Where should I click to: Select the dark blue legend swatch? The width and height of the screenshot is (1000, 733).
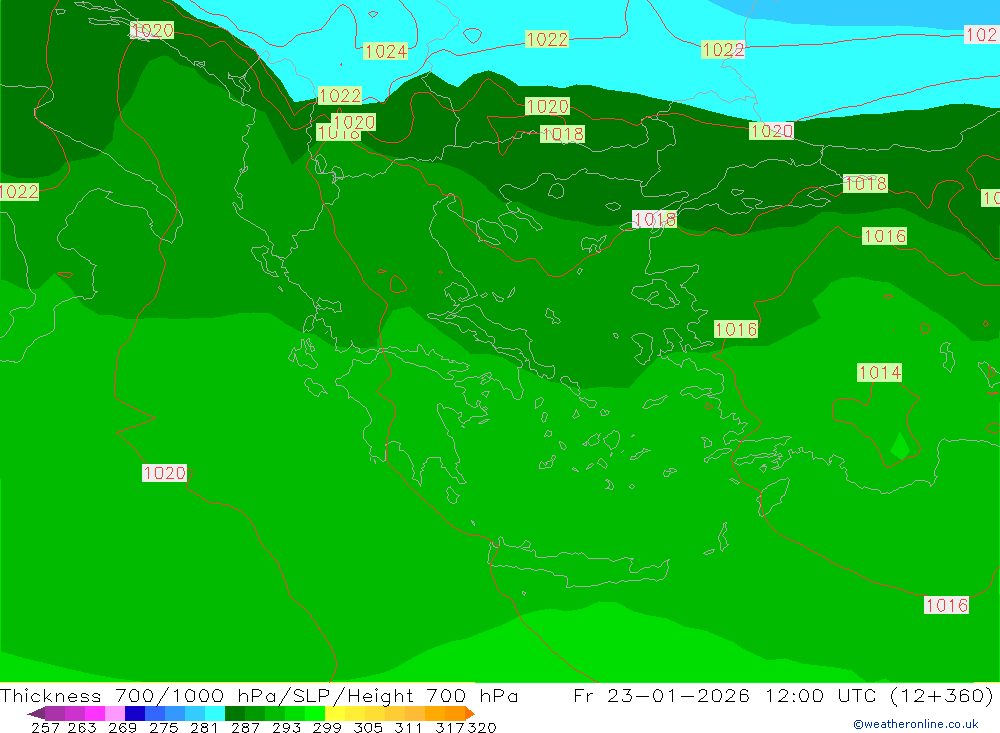pyautogui.click(x=135, y=713)
